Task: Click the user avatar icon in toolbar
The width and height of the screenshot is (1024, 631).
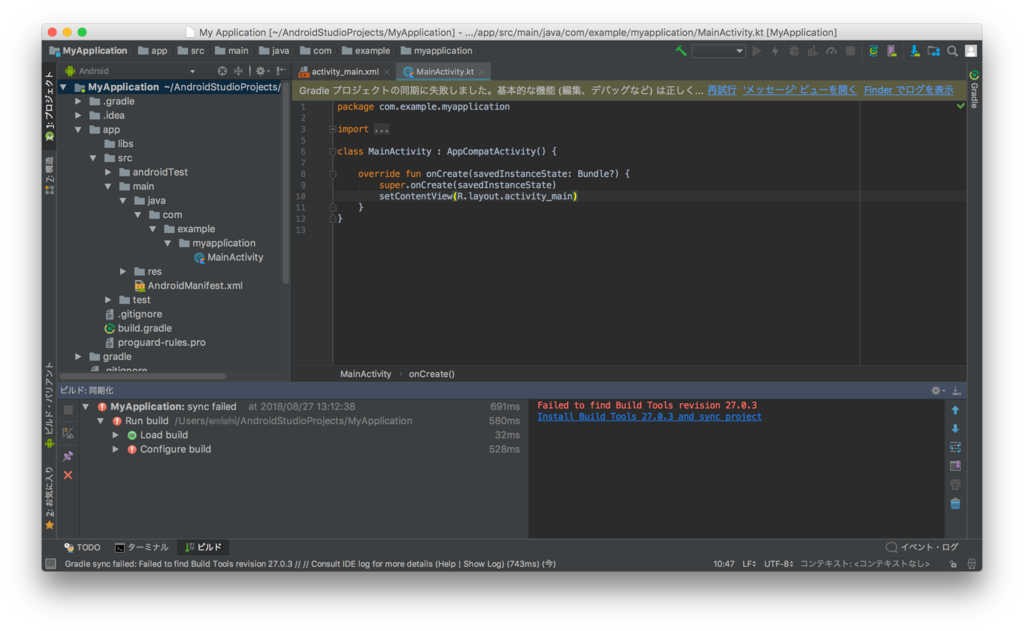Action: [971, 51]
